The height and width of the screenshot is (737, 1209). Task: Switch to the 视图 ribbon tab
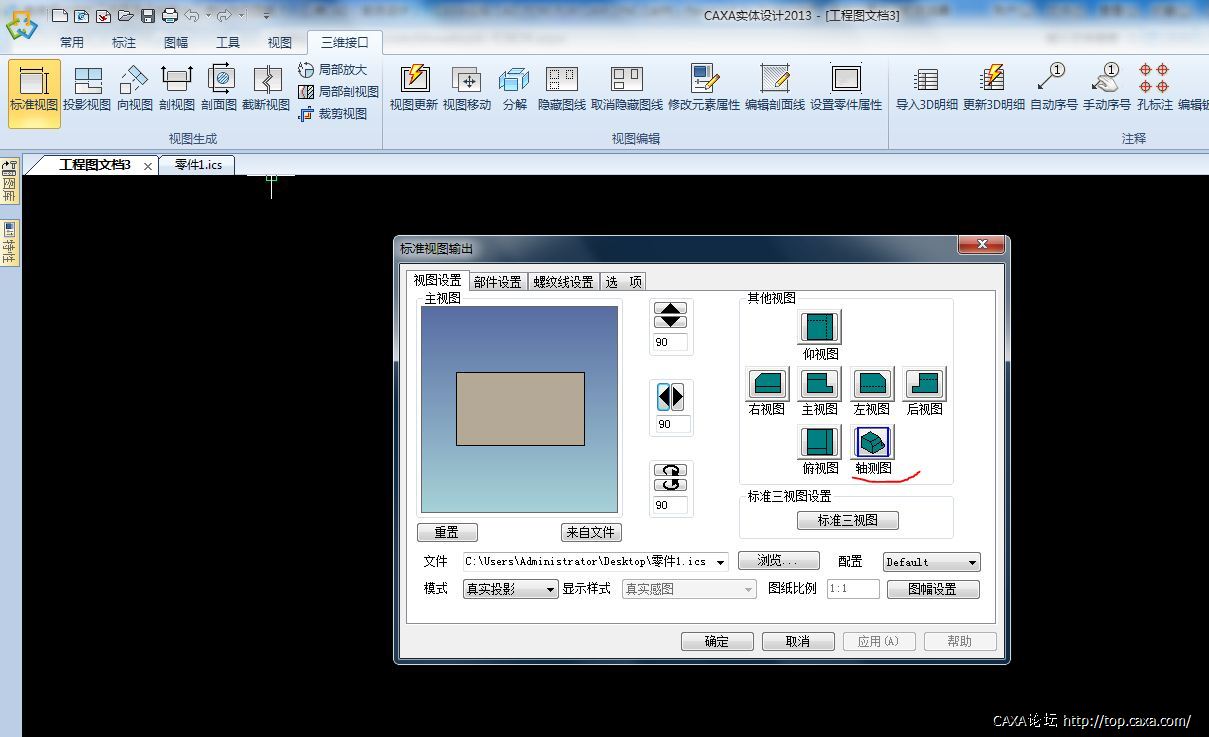280,42
